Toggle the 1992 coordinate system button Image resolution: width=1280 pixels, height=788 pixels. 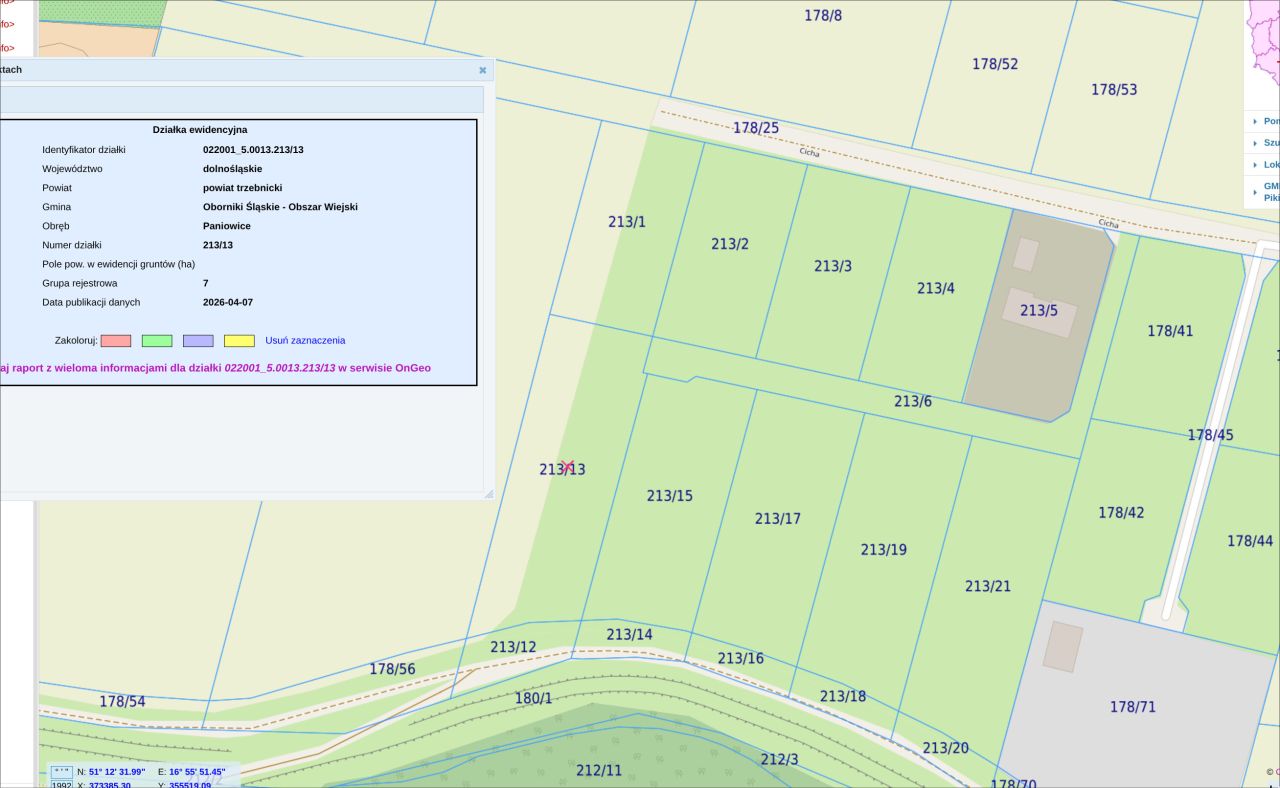(62, 785)
